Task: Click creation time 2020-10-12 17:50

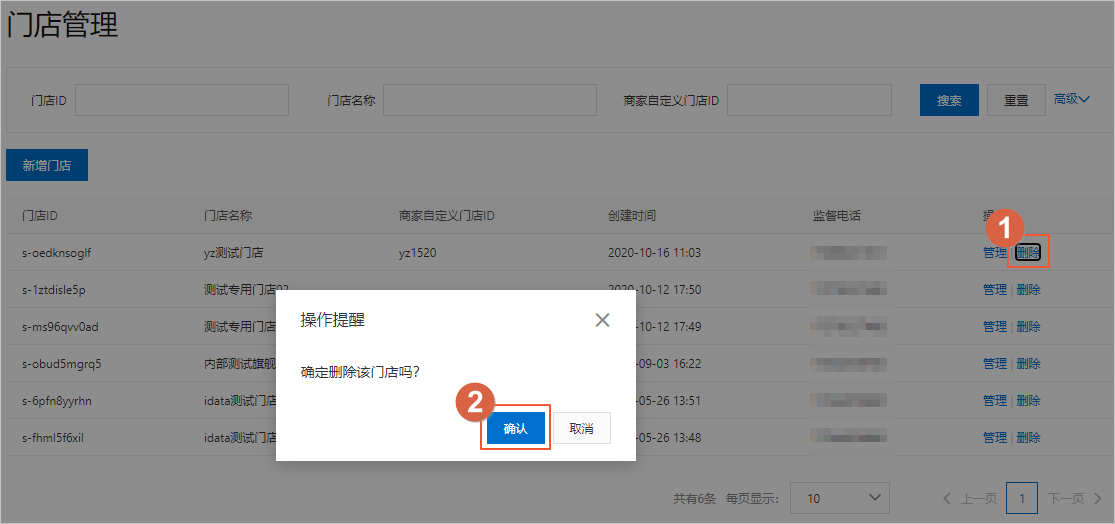Action: [x=655, y=289]
